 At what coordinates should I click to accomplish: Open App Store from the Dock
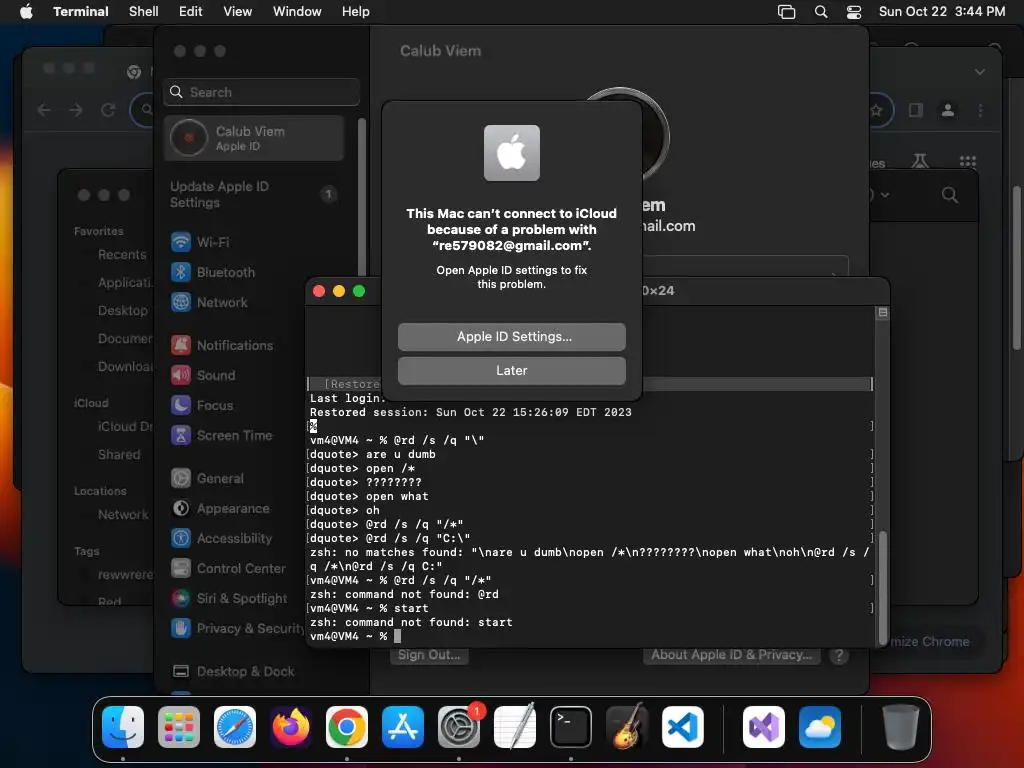pyautogui.click(x=403, y=727)
